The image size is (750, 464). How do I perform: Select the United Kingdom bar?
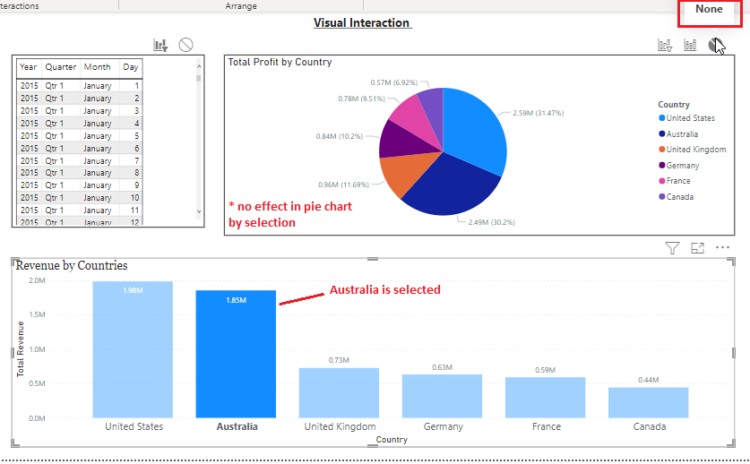pyautogui.click(x=339, y=392)
